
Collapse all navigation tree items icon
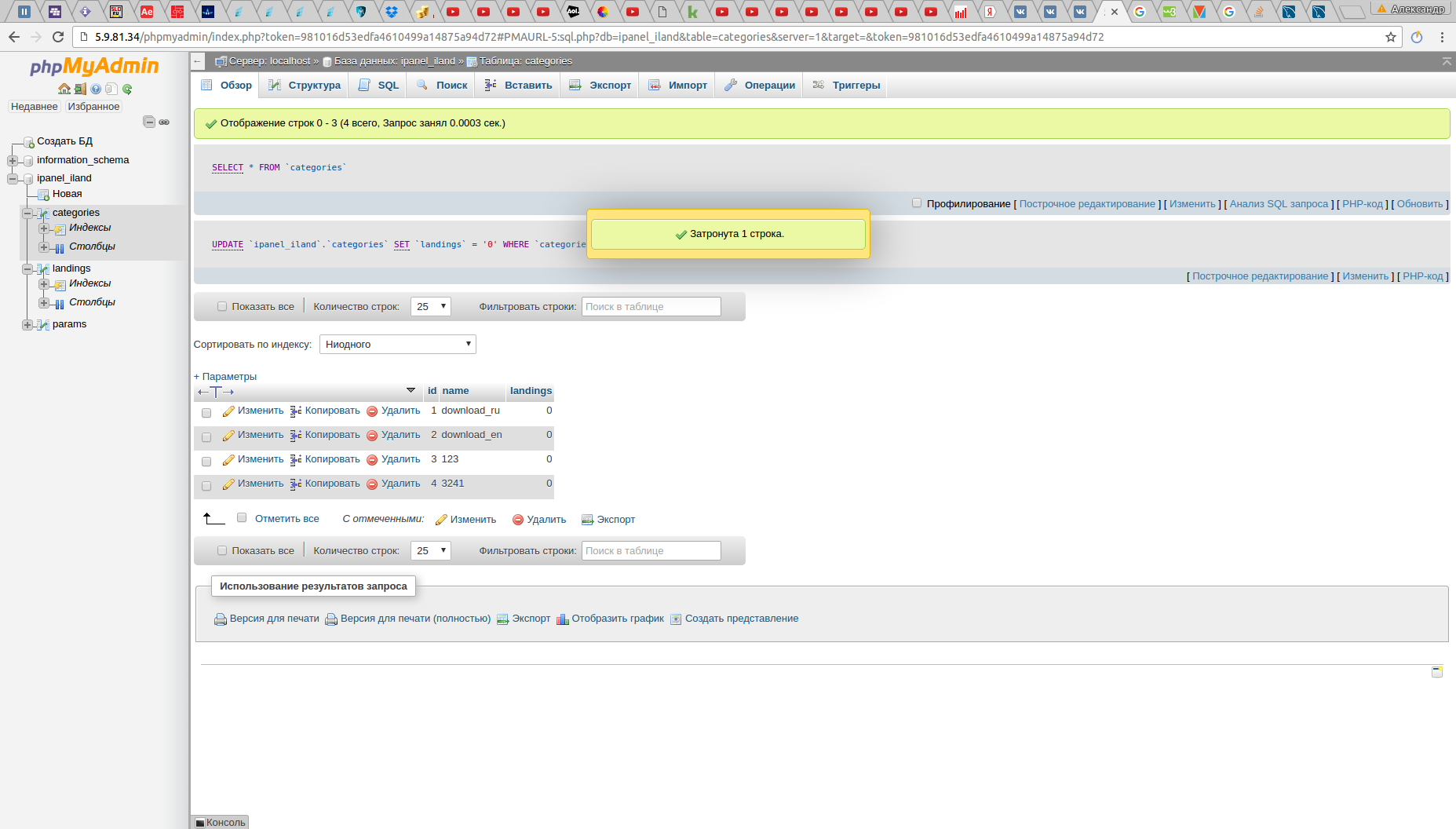149,122
